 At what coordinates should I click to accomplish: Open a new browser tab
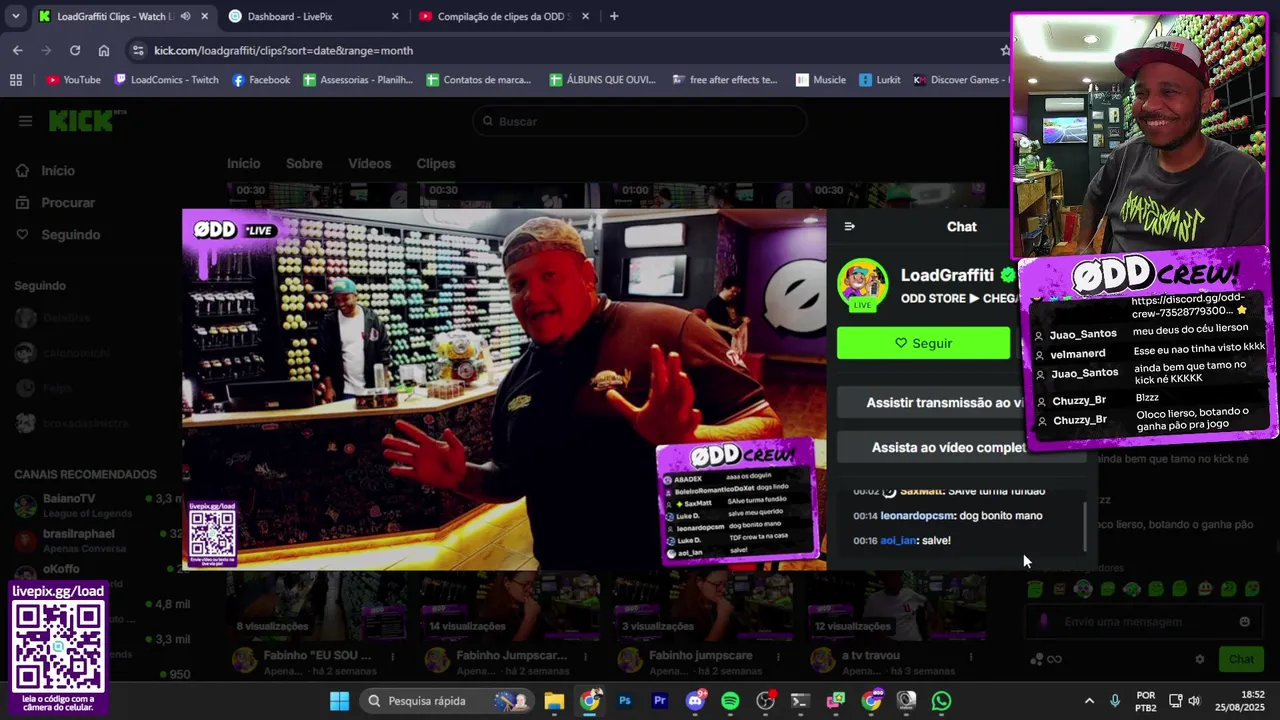(614, 16)
